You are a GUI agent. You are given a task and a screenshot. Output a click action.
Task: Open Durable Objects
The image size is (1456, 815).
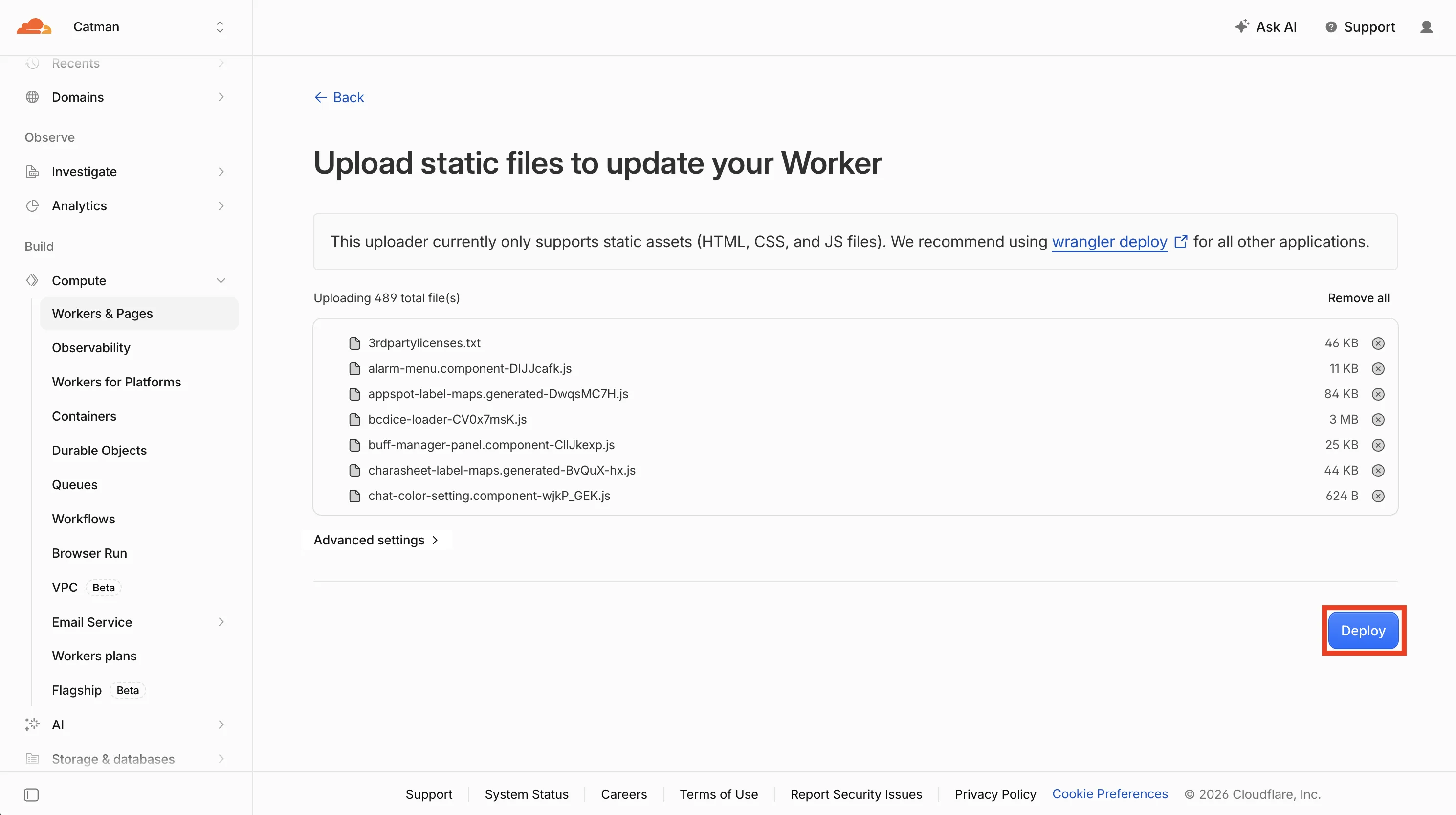click(99, 450)
